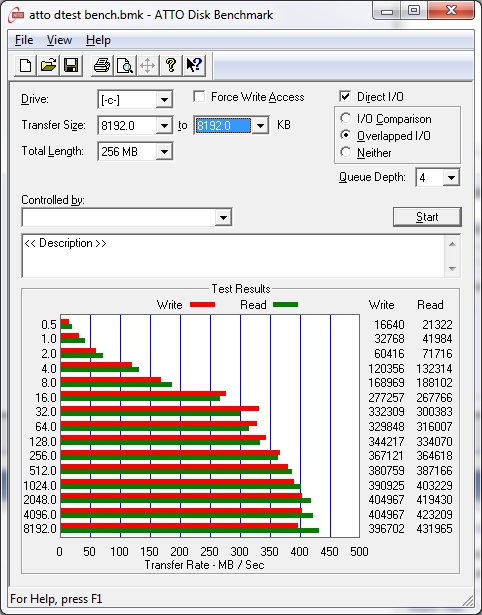Enable Force Write Access checkbox
This screenshot has height=615, width=482.
click(199, 96)
